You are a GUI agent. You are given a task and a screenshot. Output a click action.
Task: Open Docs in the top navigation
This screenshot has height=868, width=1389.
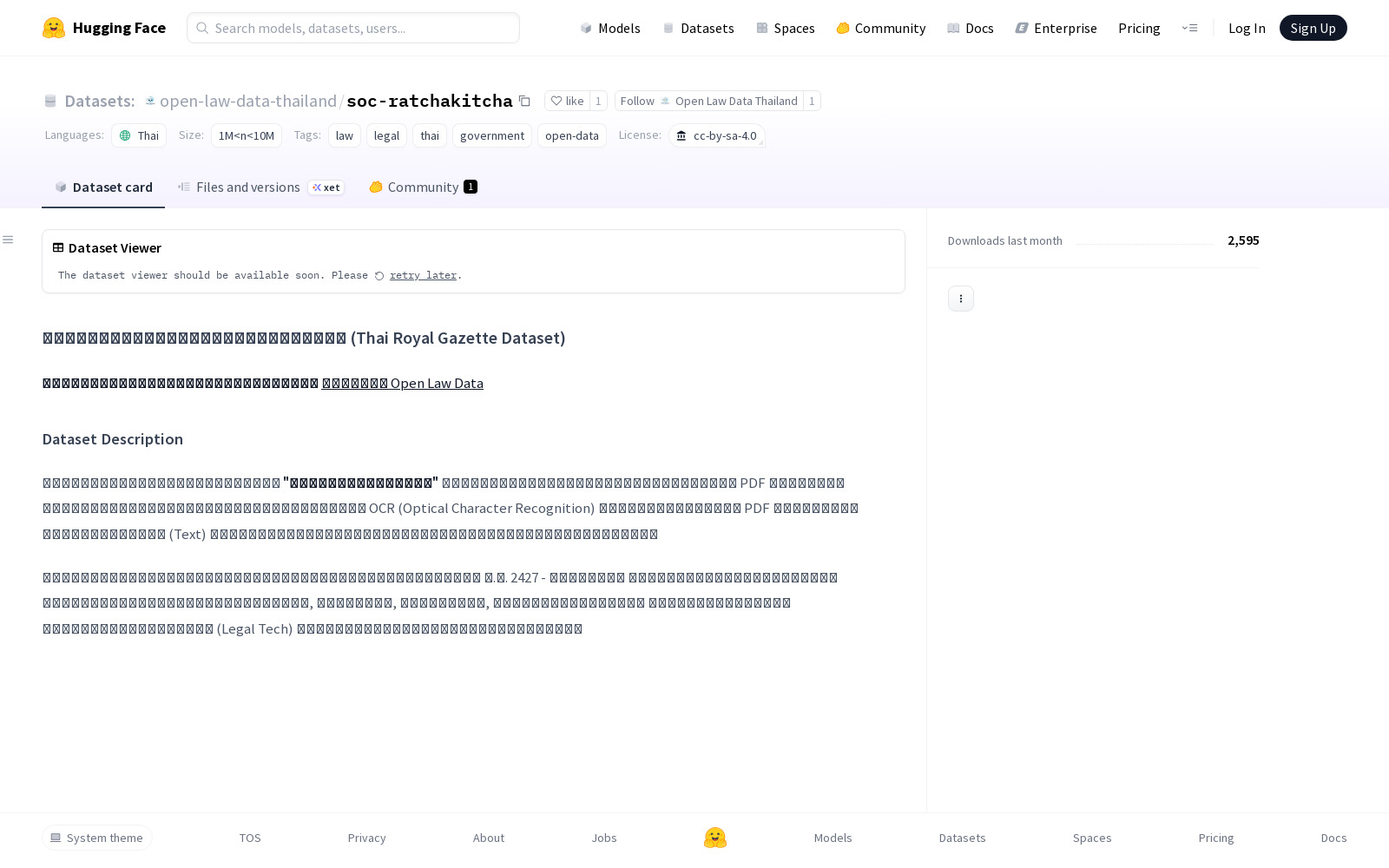click(971, 28)
